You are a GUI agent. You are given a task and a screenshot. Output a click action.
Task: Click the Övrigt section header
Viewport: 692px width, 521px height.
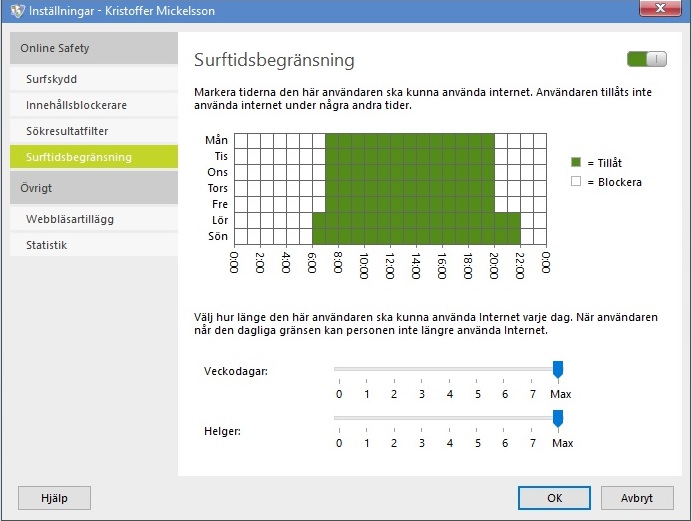click(x=36, y=188)
